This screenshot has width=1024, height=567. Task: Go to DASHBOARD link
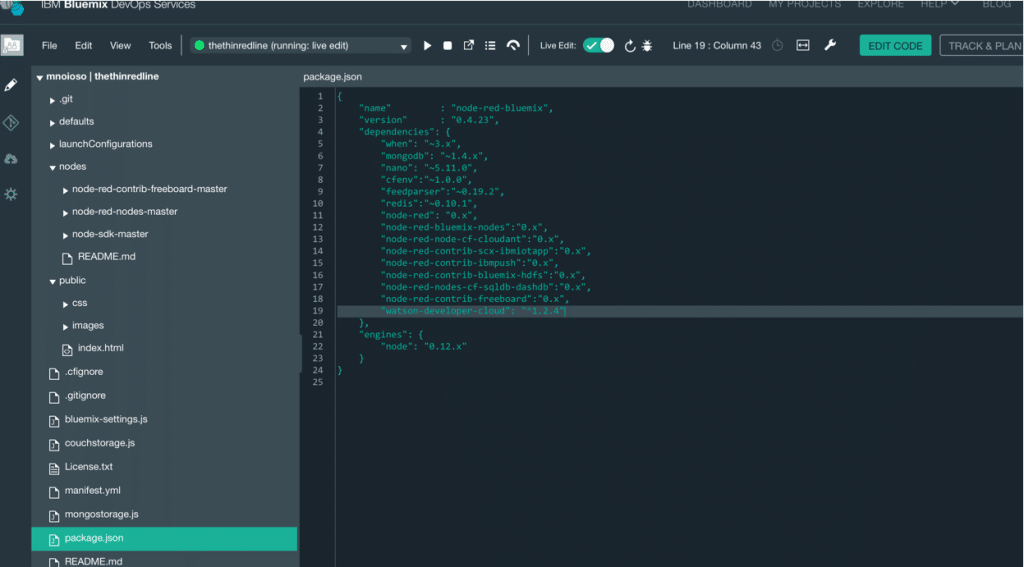[x=720, y=5]
